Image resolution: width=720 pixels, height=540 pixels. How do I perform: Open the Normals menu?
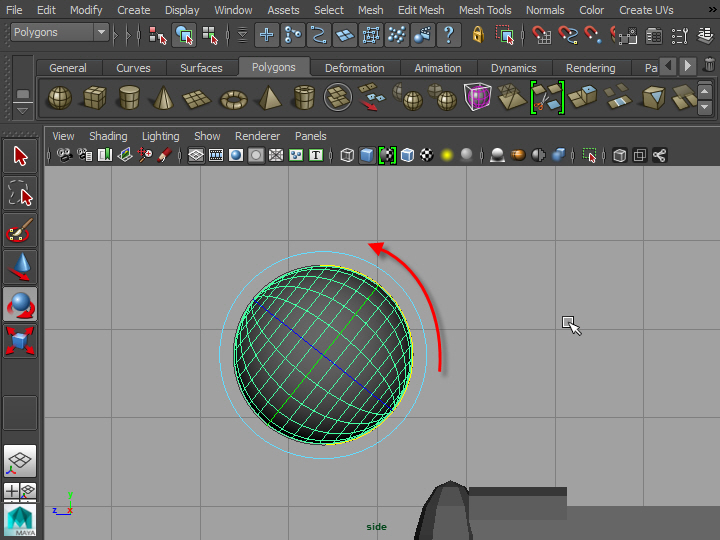(545, 10)
